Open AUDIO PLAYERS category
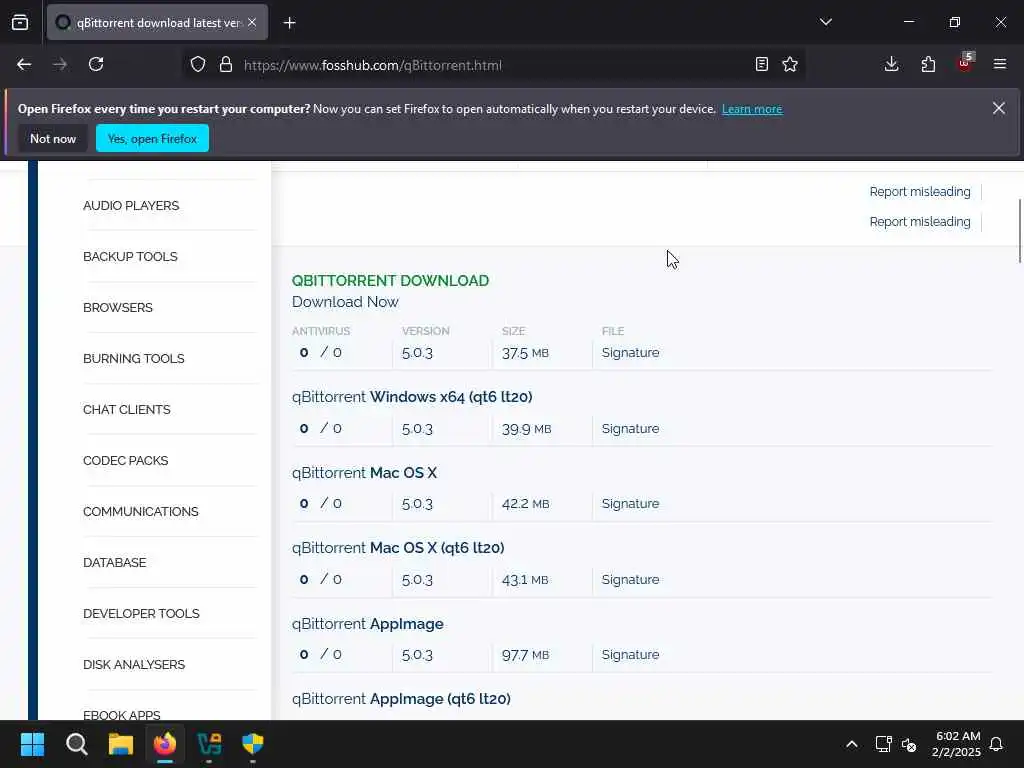Screen dimensions: 1024x768 (131, 206)
